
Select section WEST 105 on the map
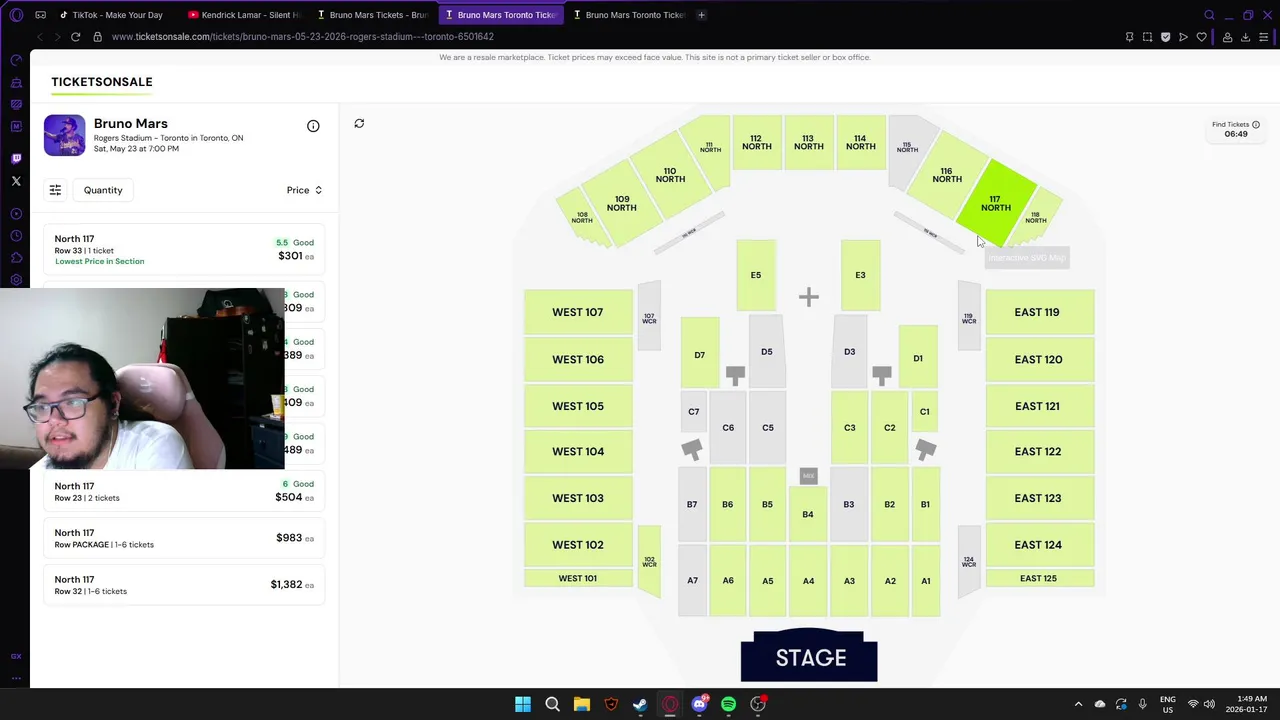click(x=578, y=406)
